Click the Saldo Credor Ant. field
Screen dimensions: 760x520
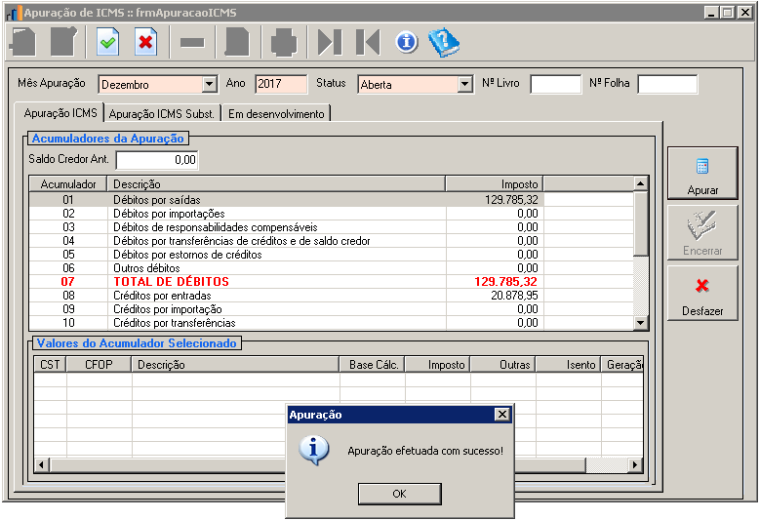tap(157, 160)
